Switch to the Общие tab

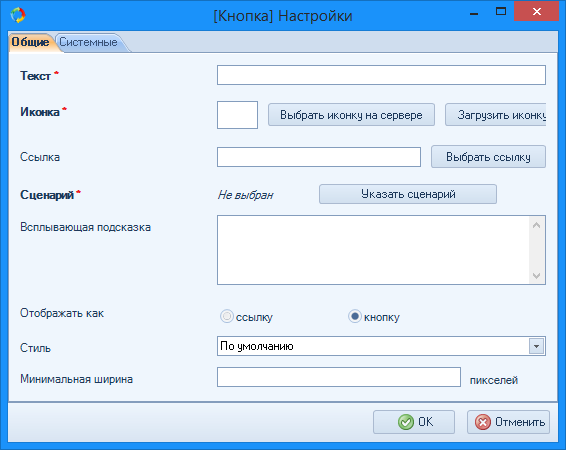[x=31, y=42]
